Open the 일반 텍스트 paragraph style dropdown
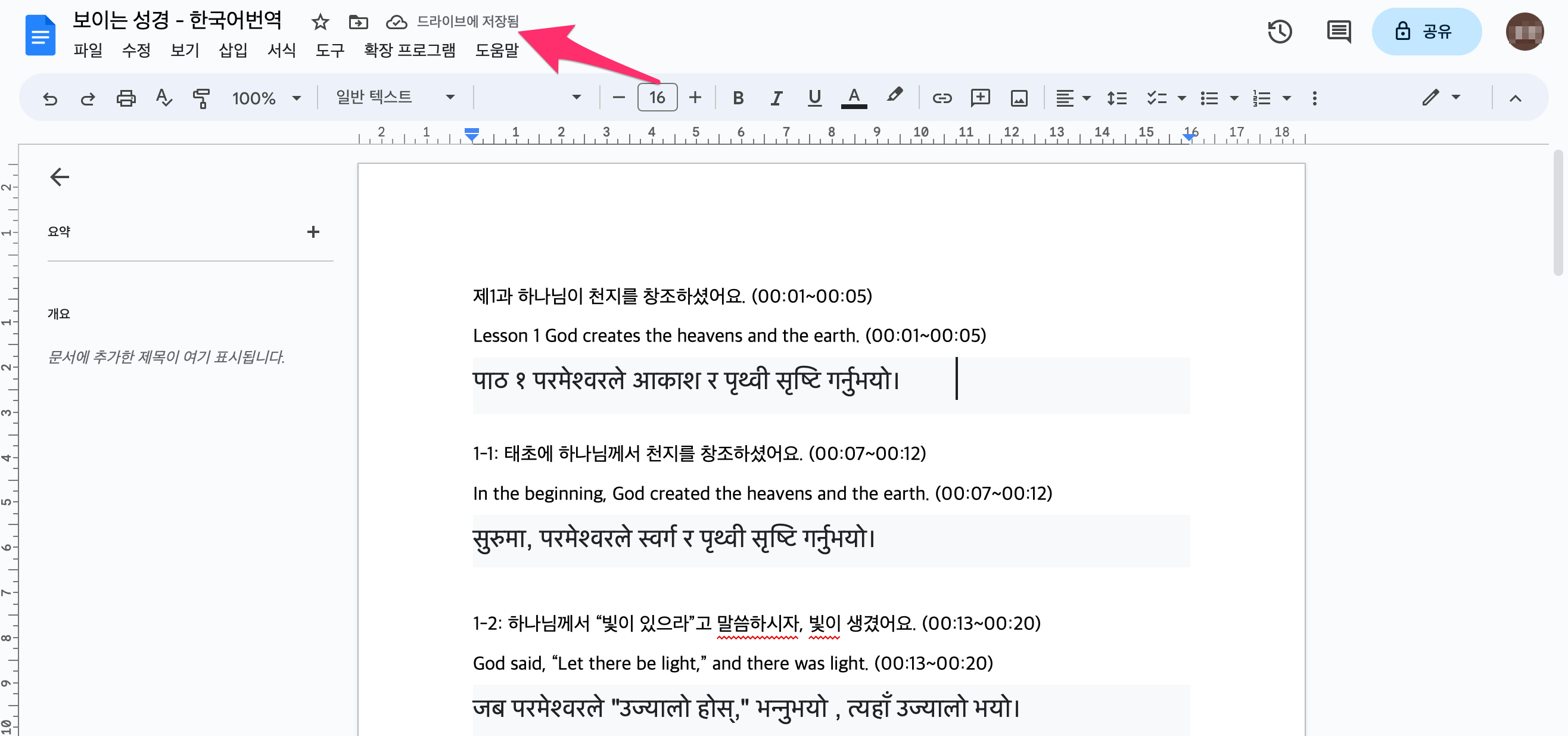 tap(395, 97)
